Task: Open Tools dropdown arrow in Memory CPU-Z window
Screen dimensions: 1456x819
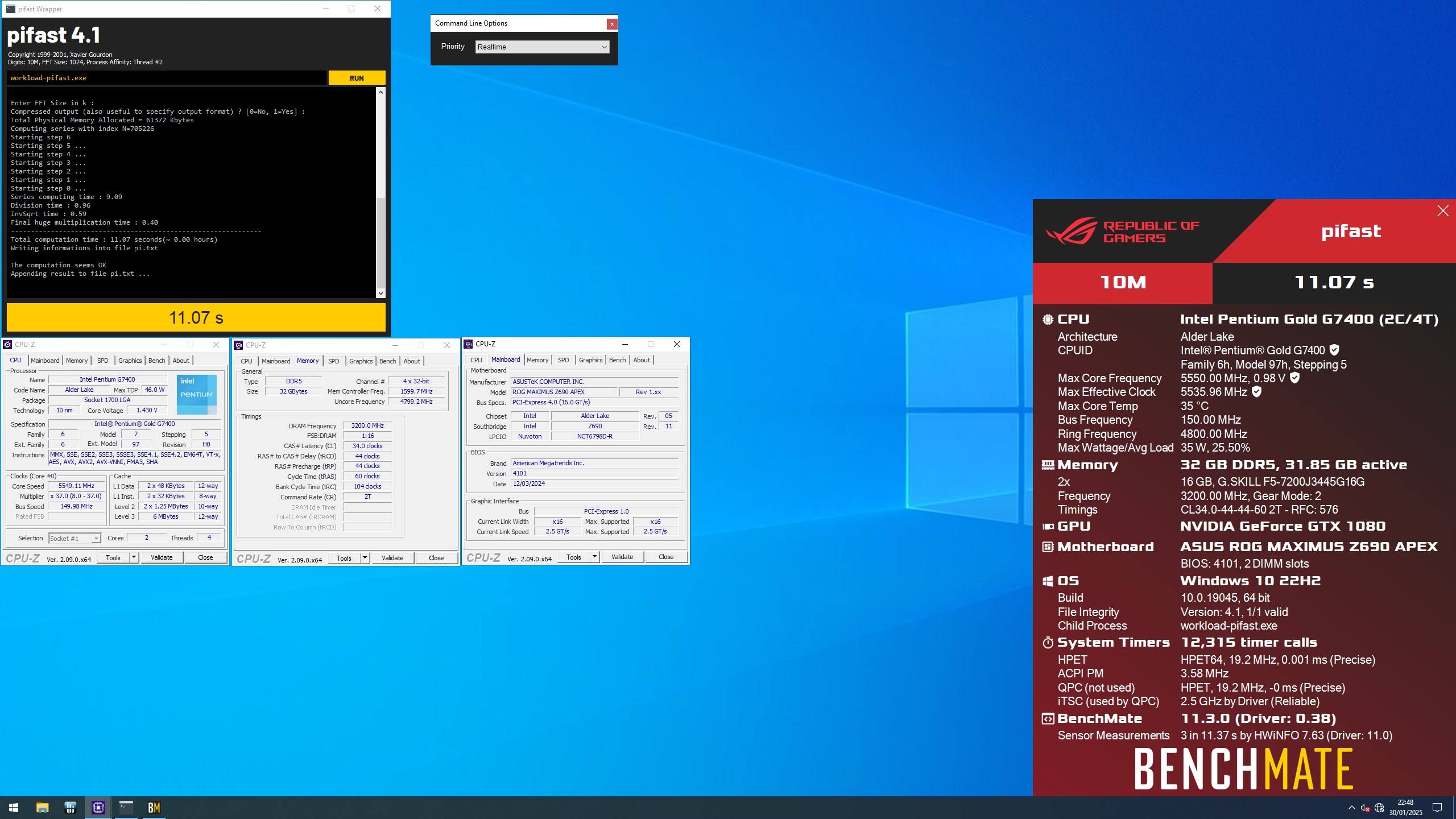Action: point(365,558)
